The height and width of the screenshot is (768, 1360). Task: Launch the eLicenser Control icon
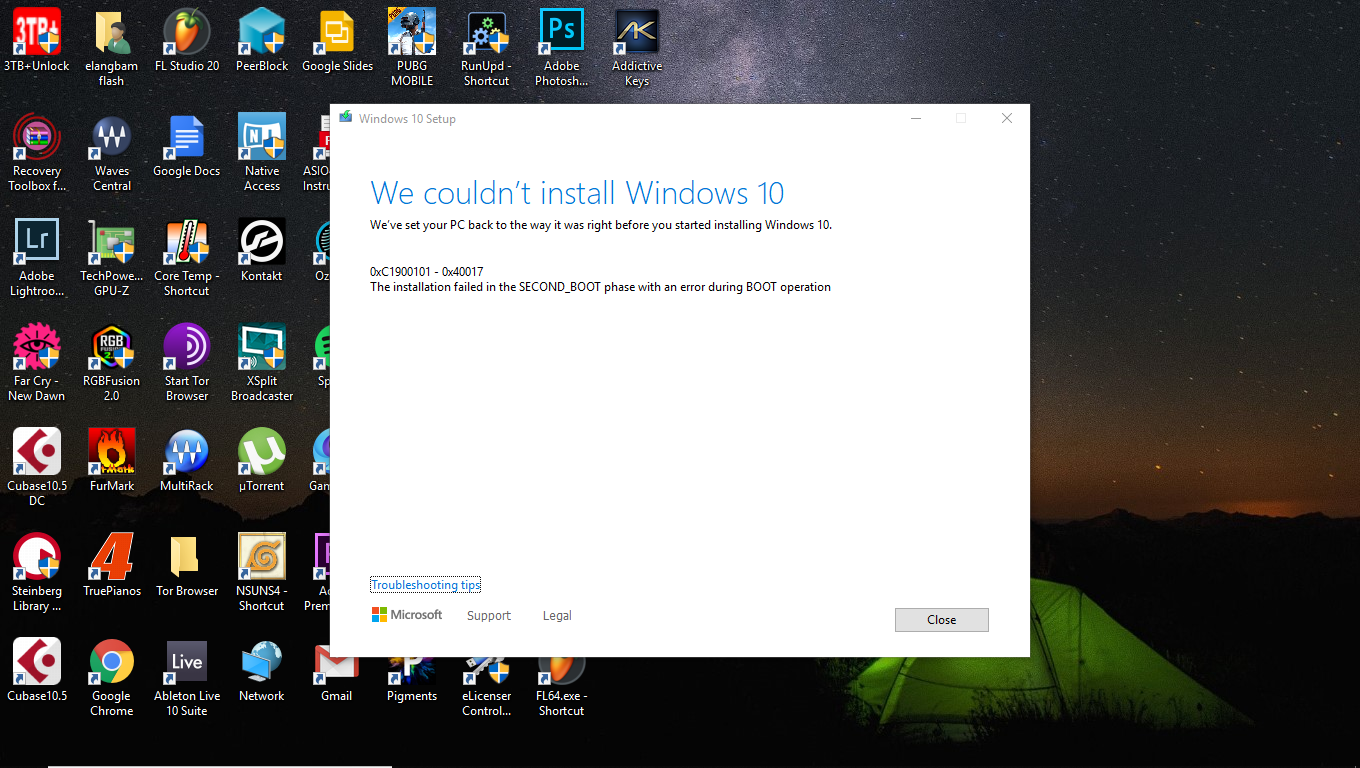[x=487, y=688]
